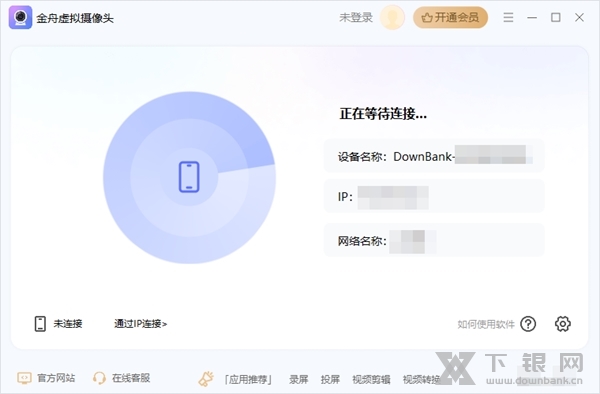Image resolution: width=600 pixels, height=394 pixels.
Task: Open the 录屏 recommended app
Action: [x=298, y=379]
